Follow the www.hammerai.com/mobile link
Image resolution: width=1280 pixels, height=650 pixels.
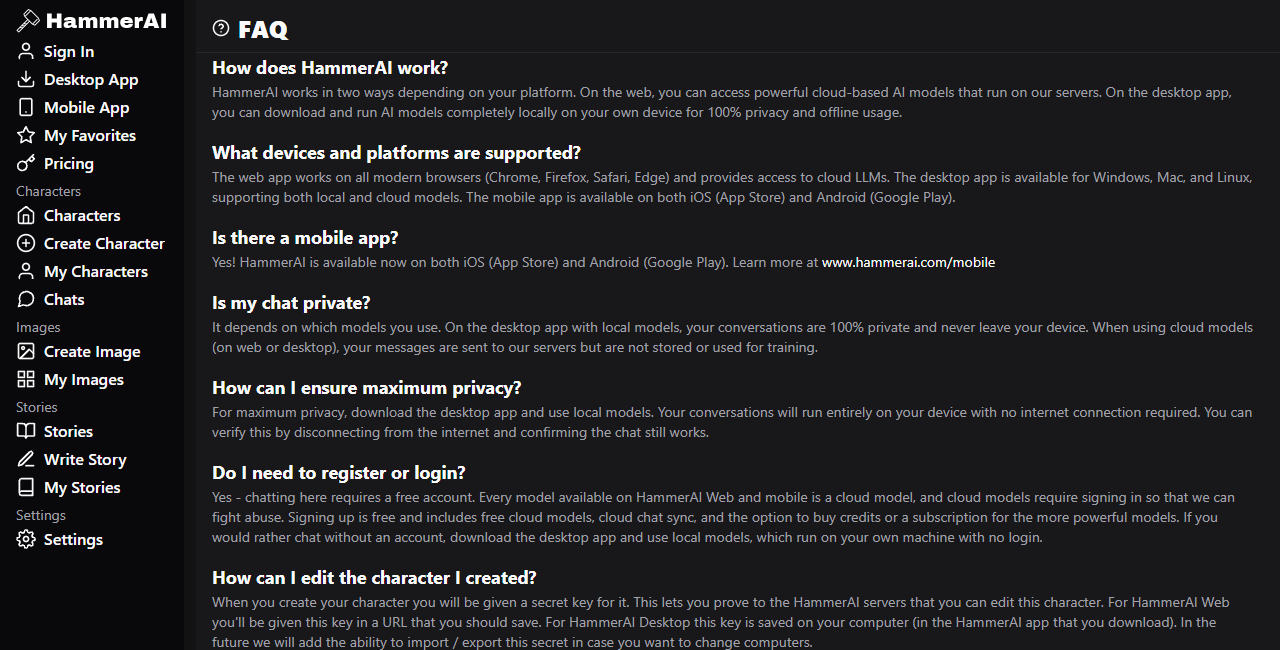click(908, 263)
